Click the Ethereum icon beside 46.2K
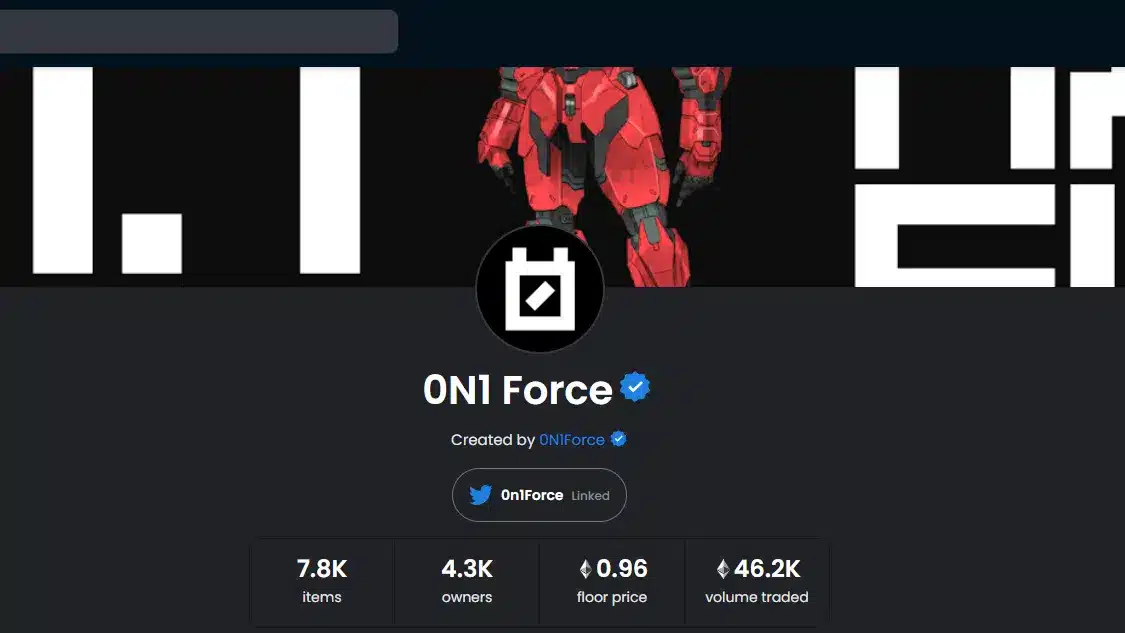 point(723,569)
